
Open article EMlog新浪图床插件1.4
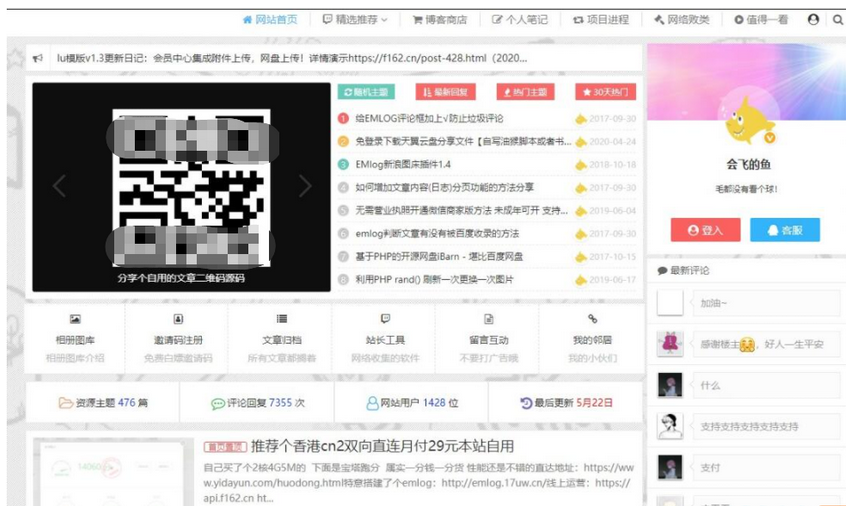[402, 165]
